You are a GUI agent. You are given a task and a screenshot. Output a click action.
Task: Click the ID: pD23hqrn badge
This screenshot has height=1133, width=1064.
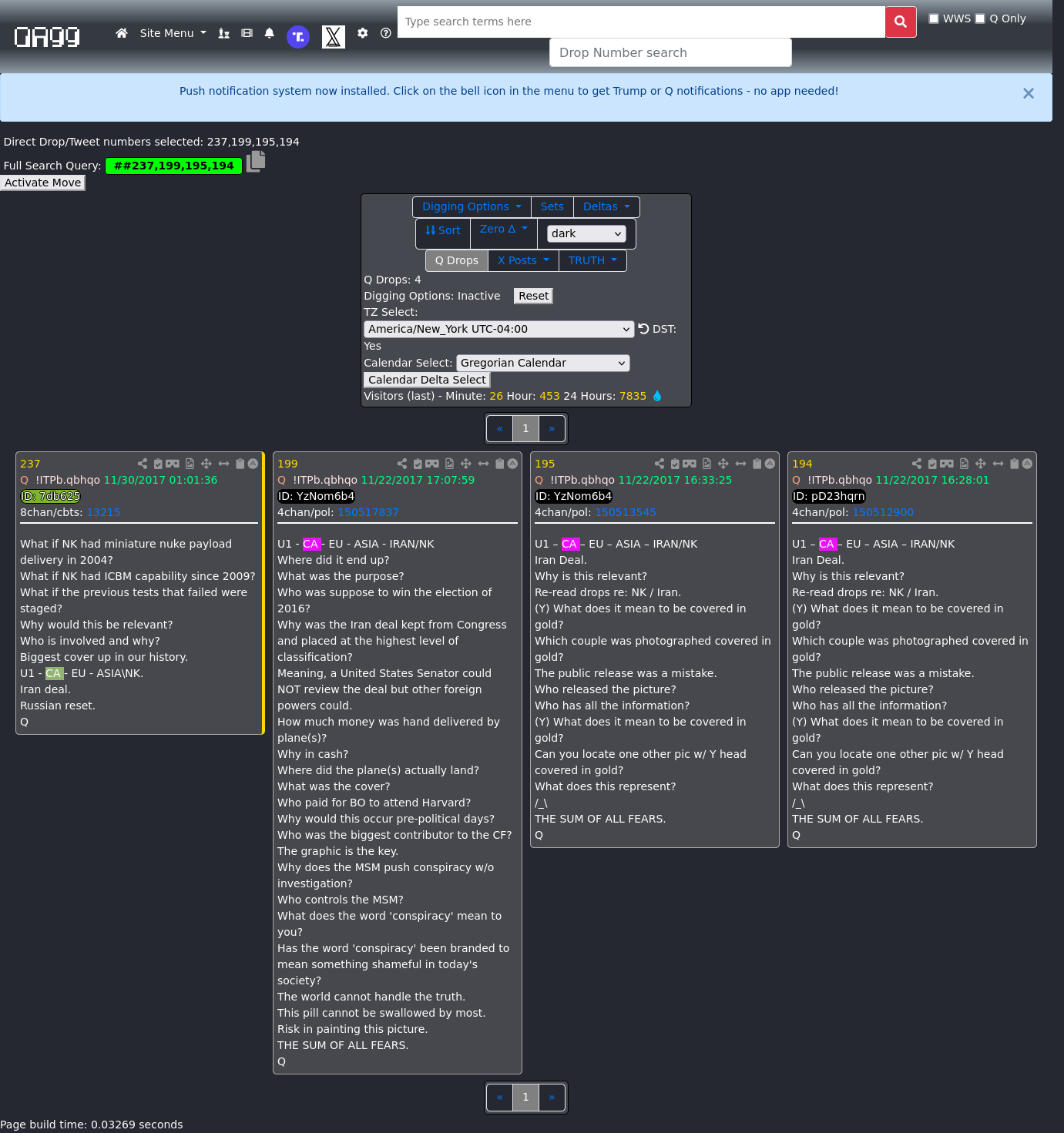click(x=829, y=496)
